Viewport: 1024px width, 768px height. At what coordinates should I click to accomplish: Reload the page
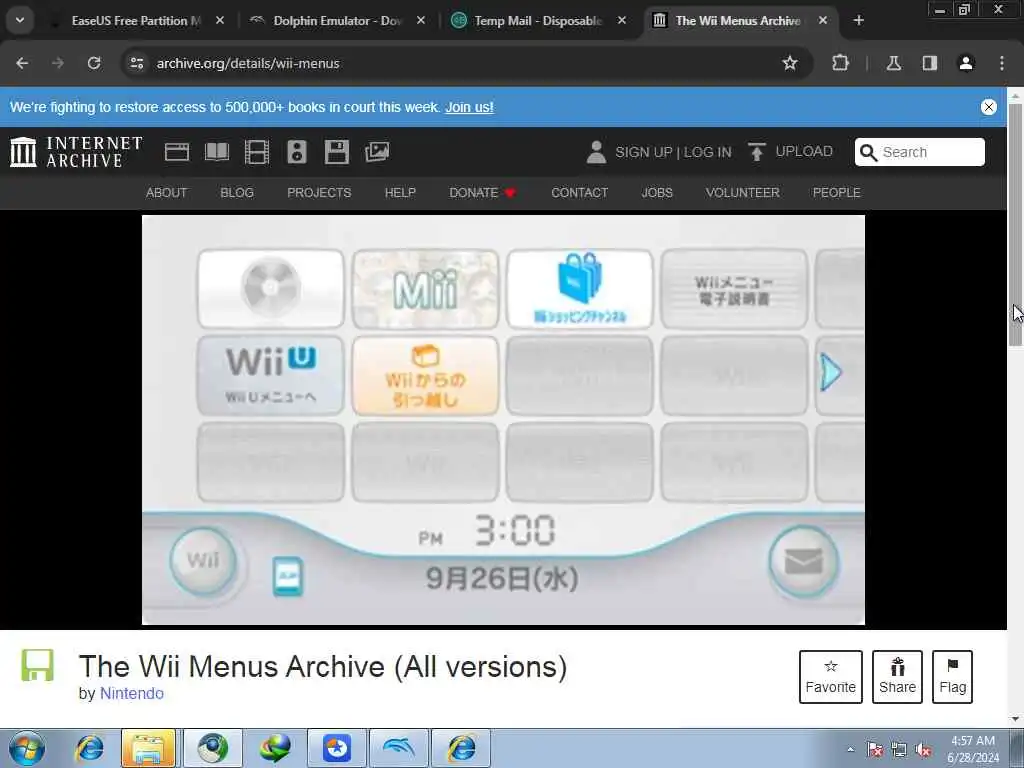pos(94,63)
